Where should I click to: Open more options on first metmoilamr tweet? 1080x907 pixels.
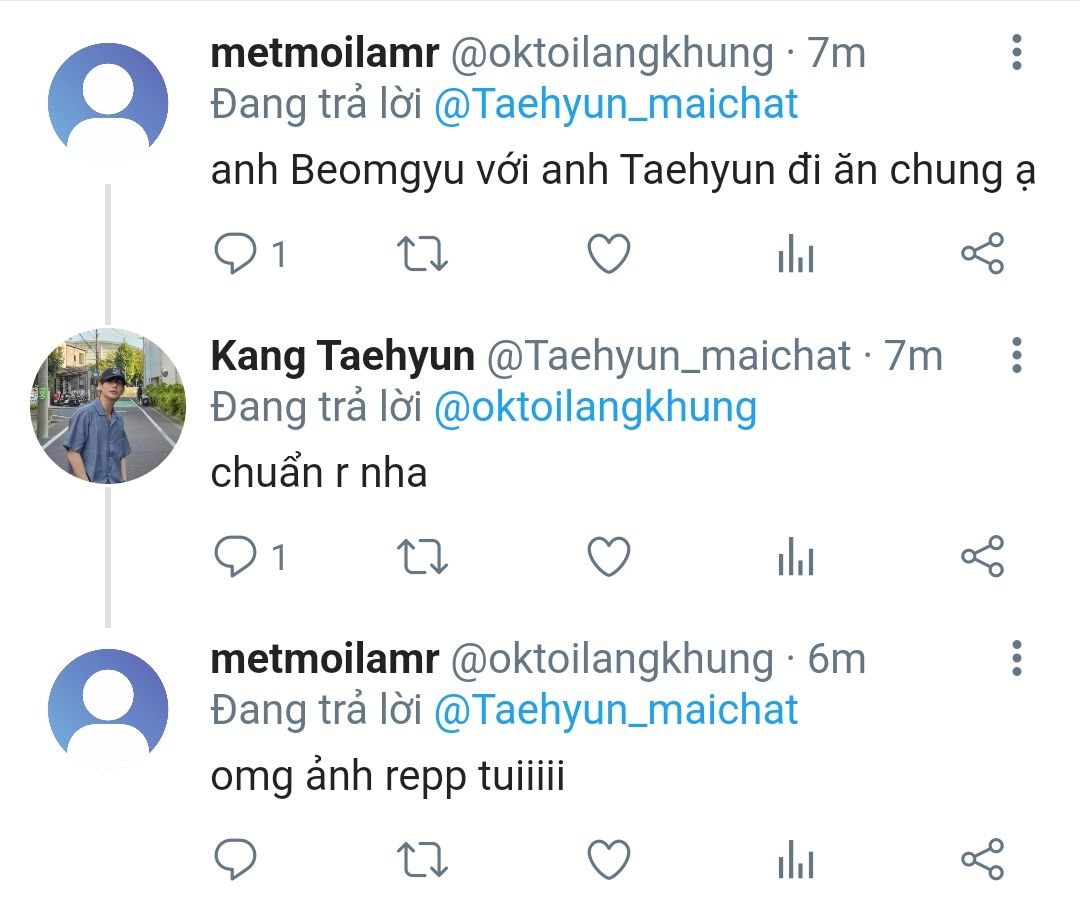(1016, 52)
